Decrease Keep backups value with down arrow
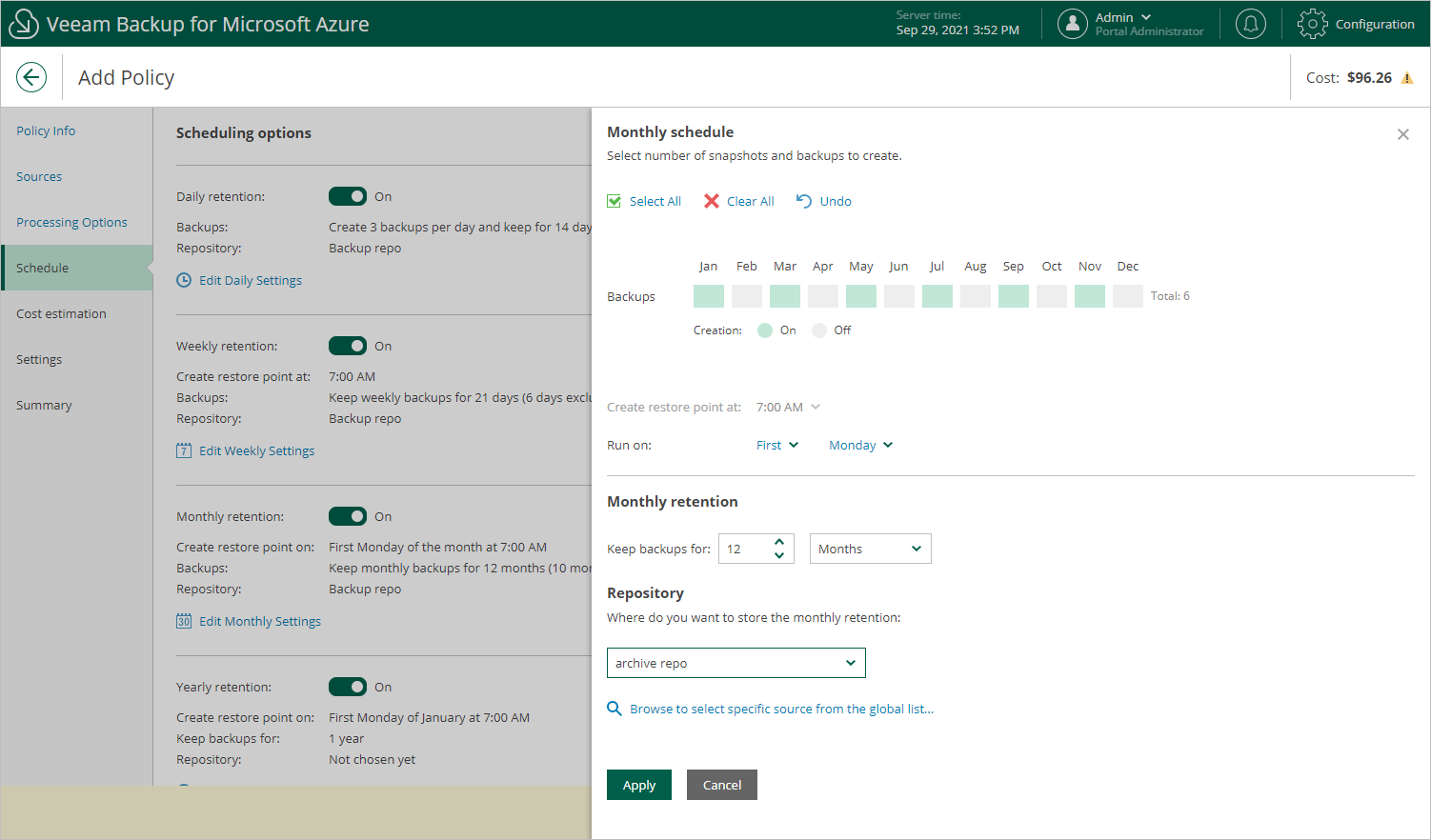The image size is (1431, 840). pos(779,555)
